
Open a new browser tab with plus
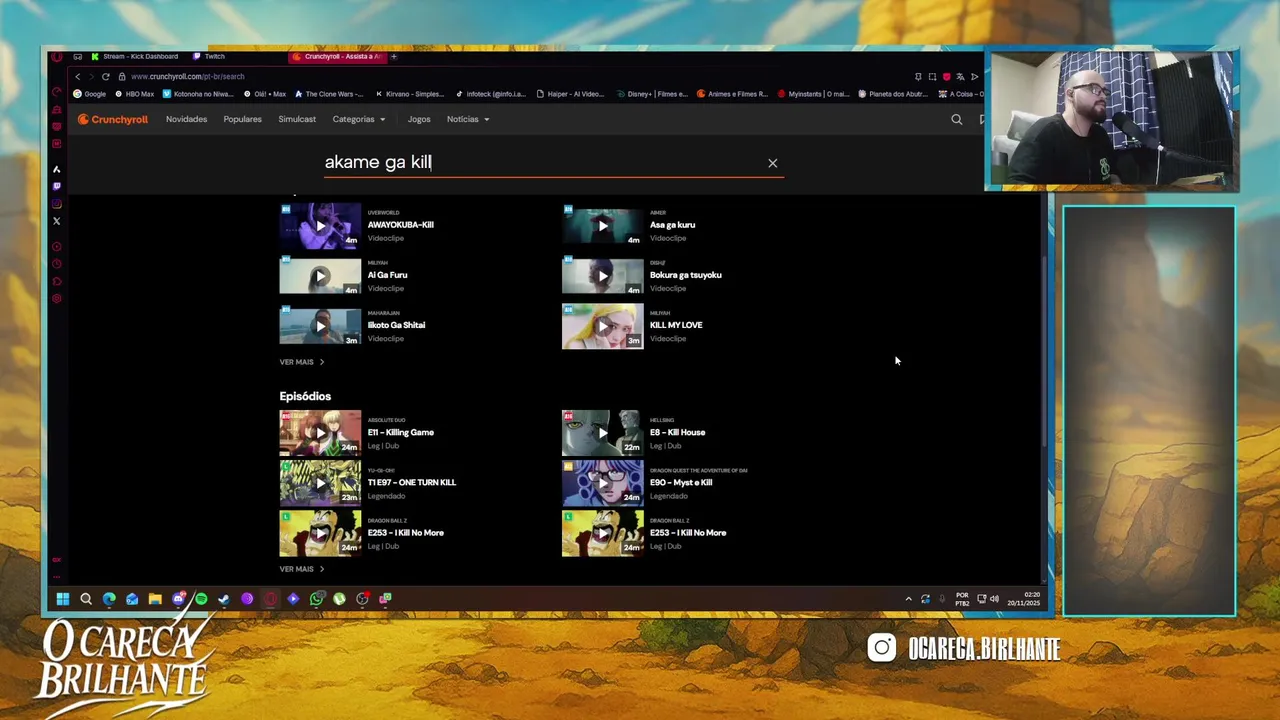click(x=393, y=56)
